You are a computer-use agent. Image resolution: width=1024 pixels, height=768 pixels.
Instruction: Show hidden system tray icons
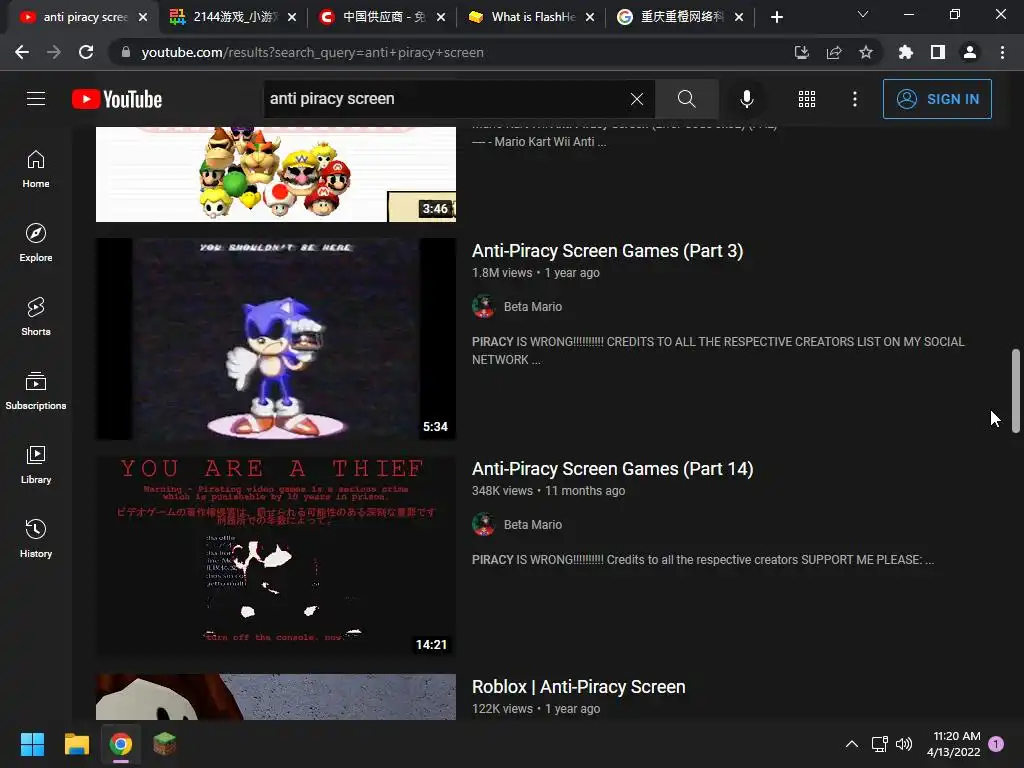pyautogui.click(x=852, y=744)
